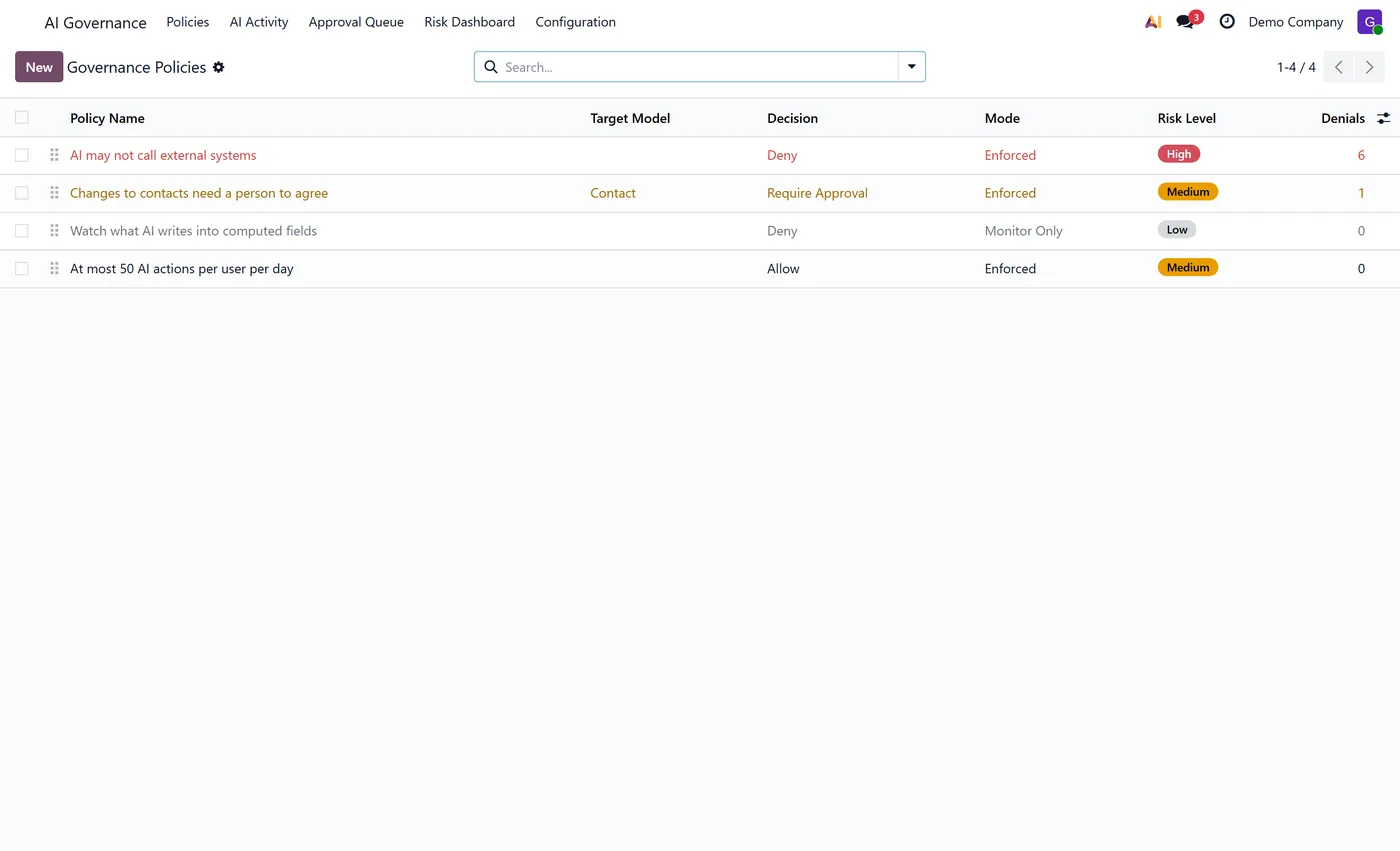Sort by Risk Level column header
The height and width of the screenshot is (851, 1400).
tap(1187, 118)
